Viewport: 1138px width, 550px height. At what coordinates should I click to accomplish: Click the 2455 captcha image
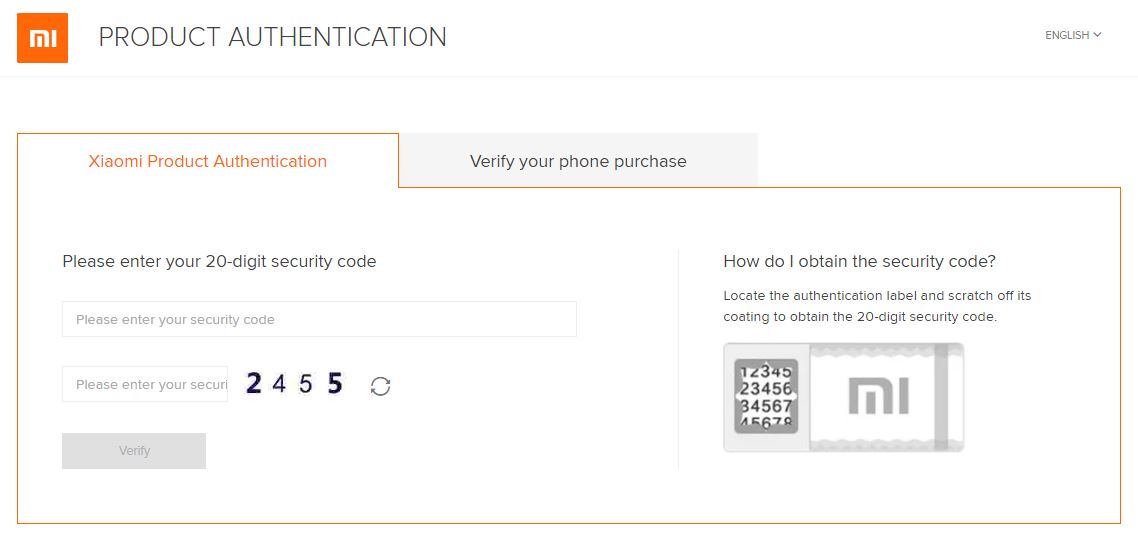(x=295, y=383)
